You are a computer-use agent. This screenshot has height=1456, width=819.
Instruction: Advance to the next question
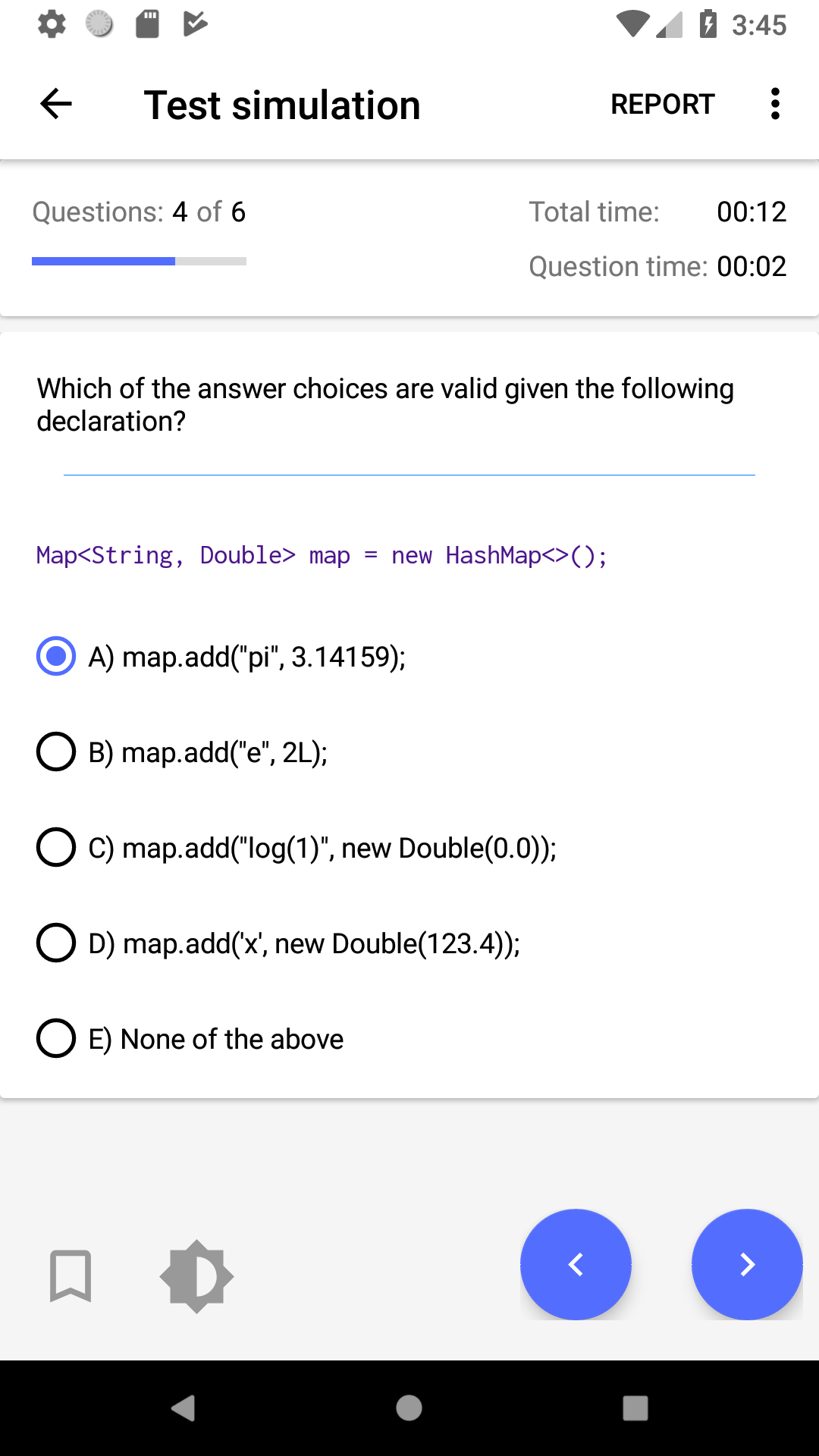[747, 1264]
